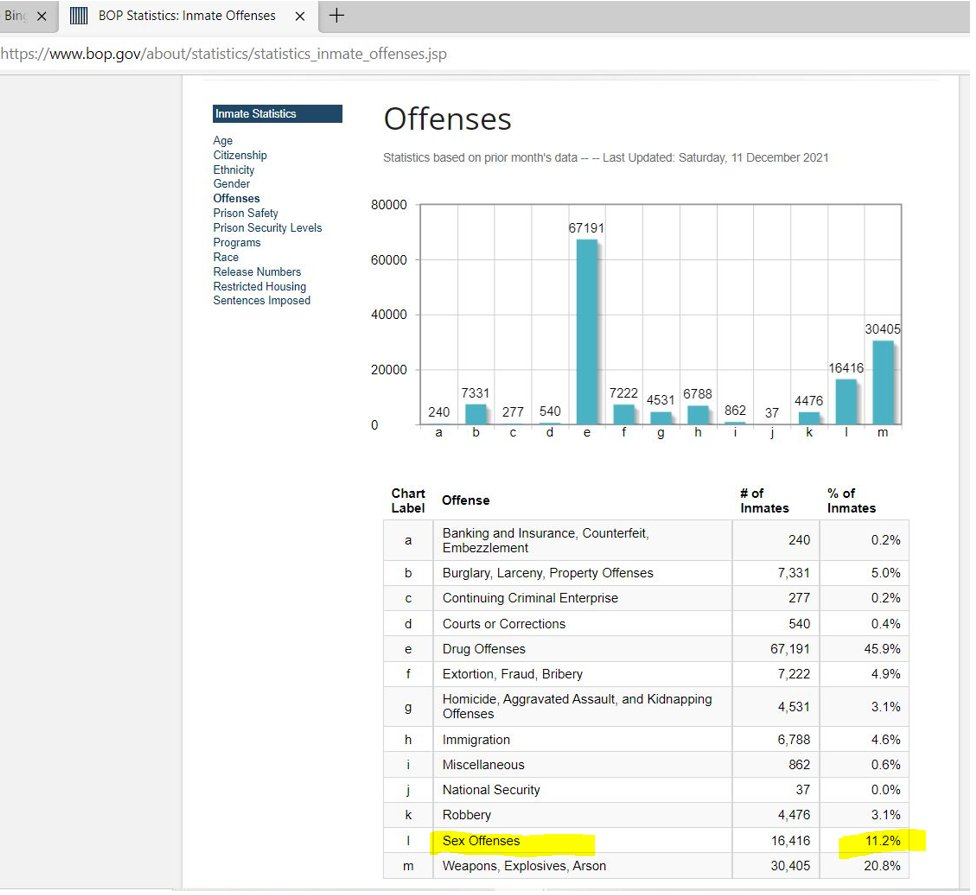Viewport: 976px width, 895px height.
Task: Click the highlighted 11.2% cell
Action: pos(865,840)
